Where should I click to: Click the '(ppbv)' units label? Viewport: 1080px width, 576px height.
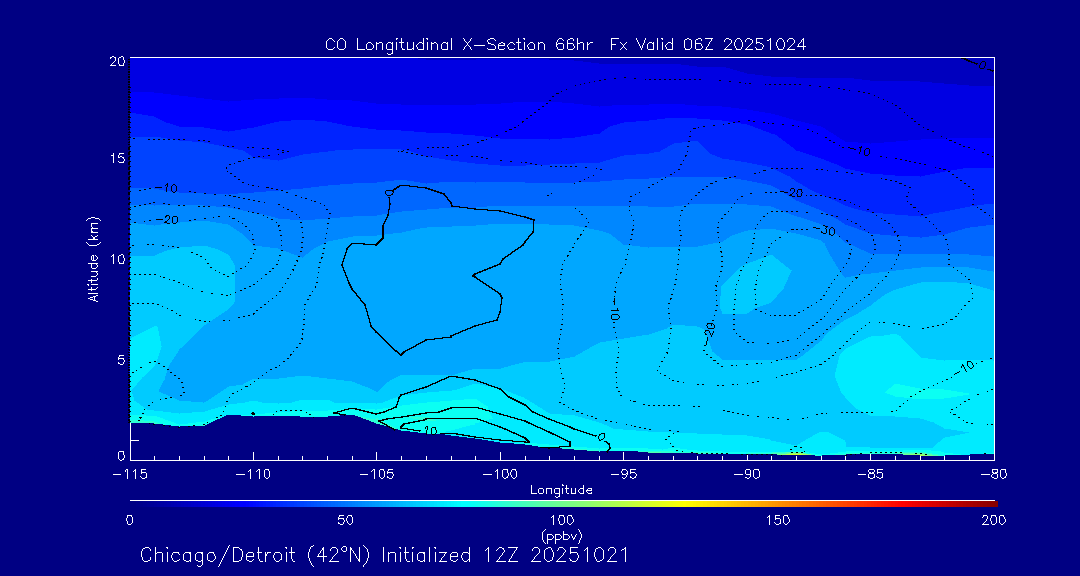tap(561, 535)
